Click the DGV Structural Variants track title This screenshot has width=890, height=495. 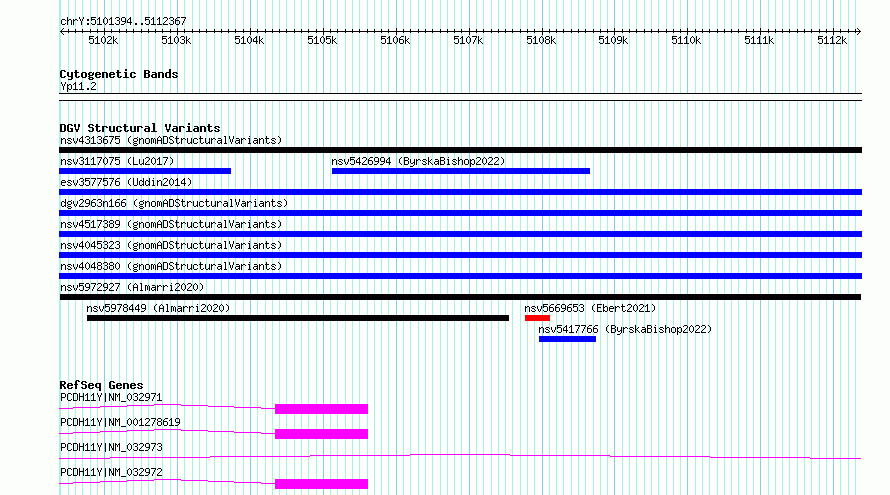pyautogui.click(x=140, y=128)
